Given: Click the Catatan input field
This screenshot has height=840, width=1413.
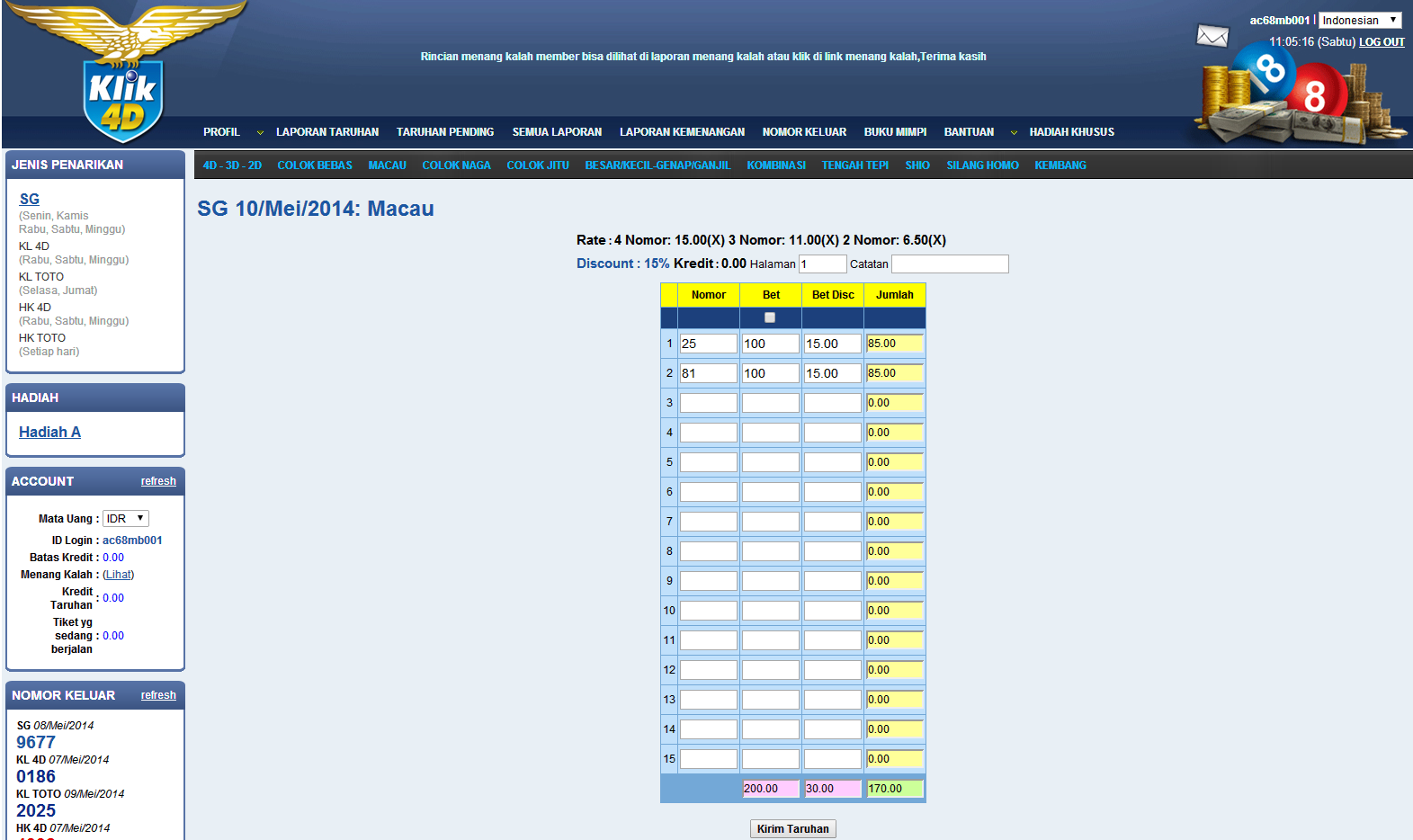Looking at the screenshot, I should pyautogui.click(x=949, y=264).
